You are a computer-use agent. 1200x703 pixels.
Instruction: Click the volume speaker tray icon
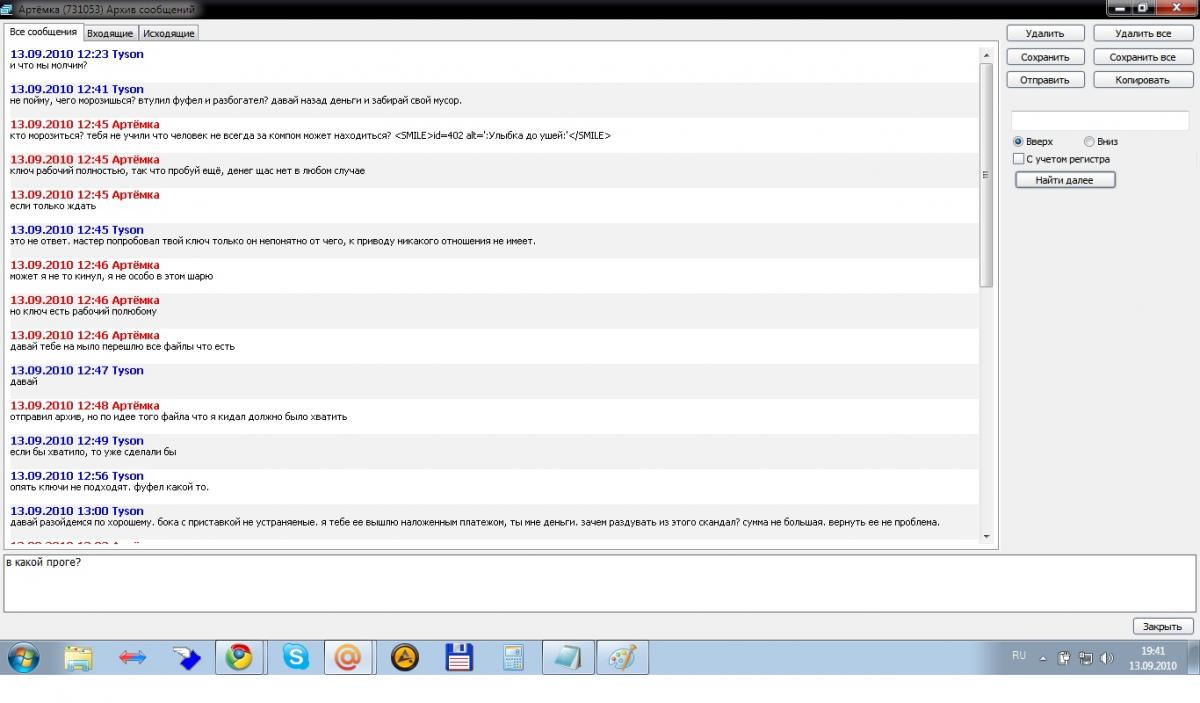(x=1107, y=658)
